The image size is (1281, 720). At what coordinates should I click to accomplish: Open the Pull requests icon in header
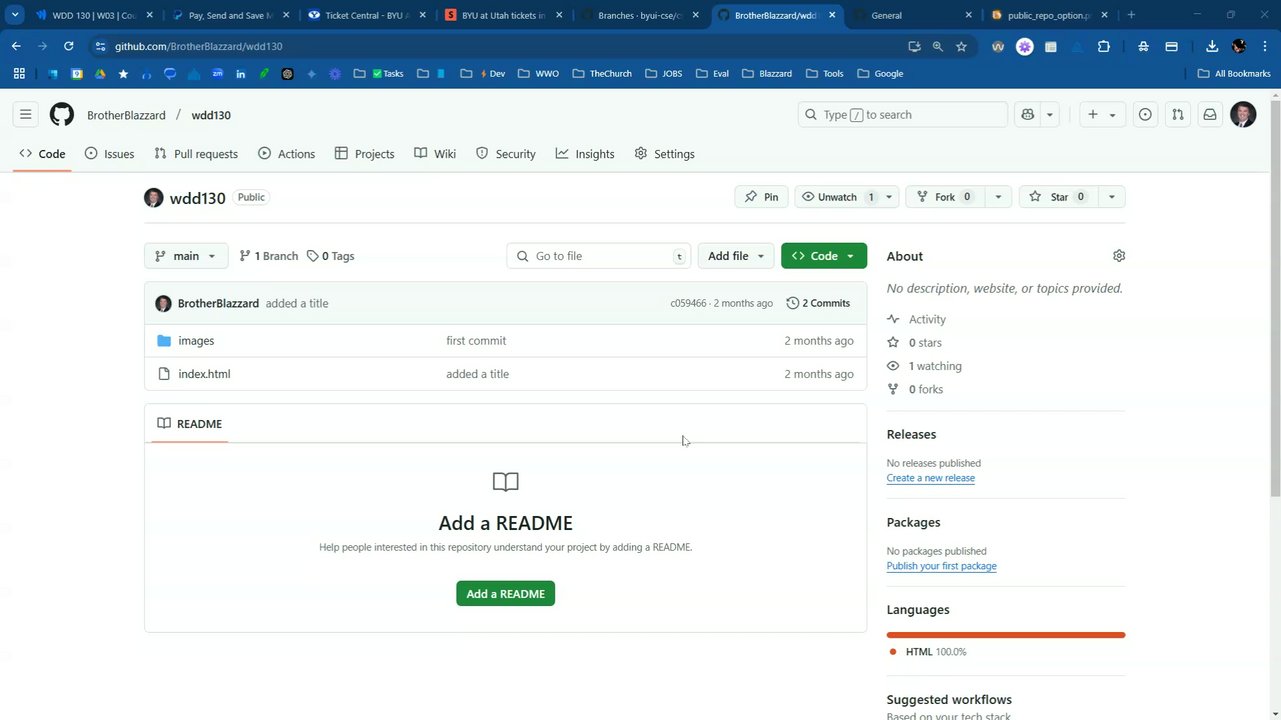coord(1177,115)
